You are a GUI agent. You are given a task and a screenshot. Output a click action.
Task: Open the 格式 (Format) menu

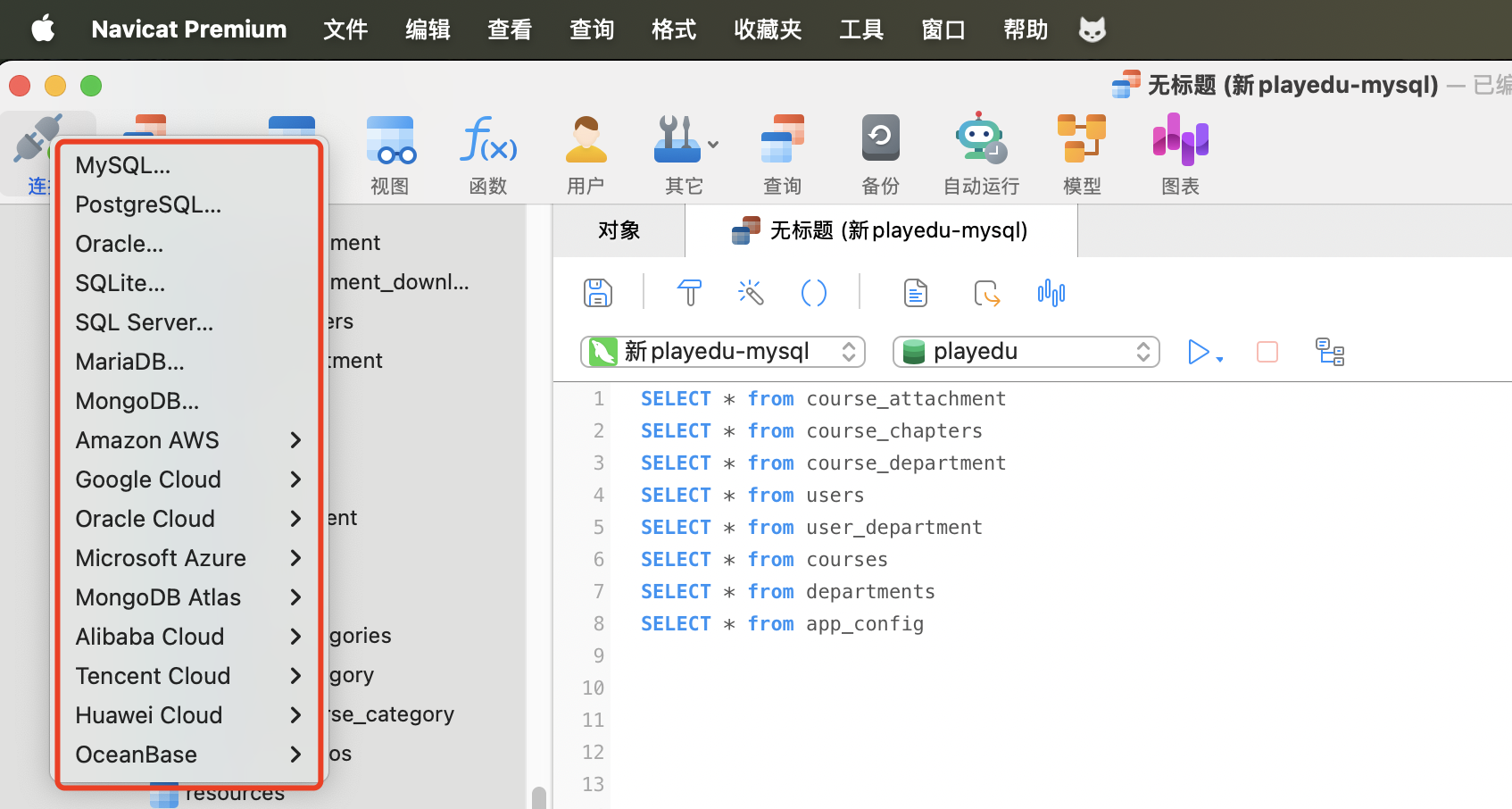point(674,29)
